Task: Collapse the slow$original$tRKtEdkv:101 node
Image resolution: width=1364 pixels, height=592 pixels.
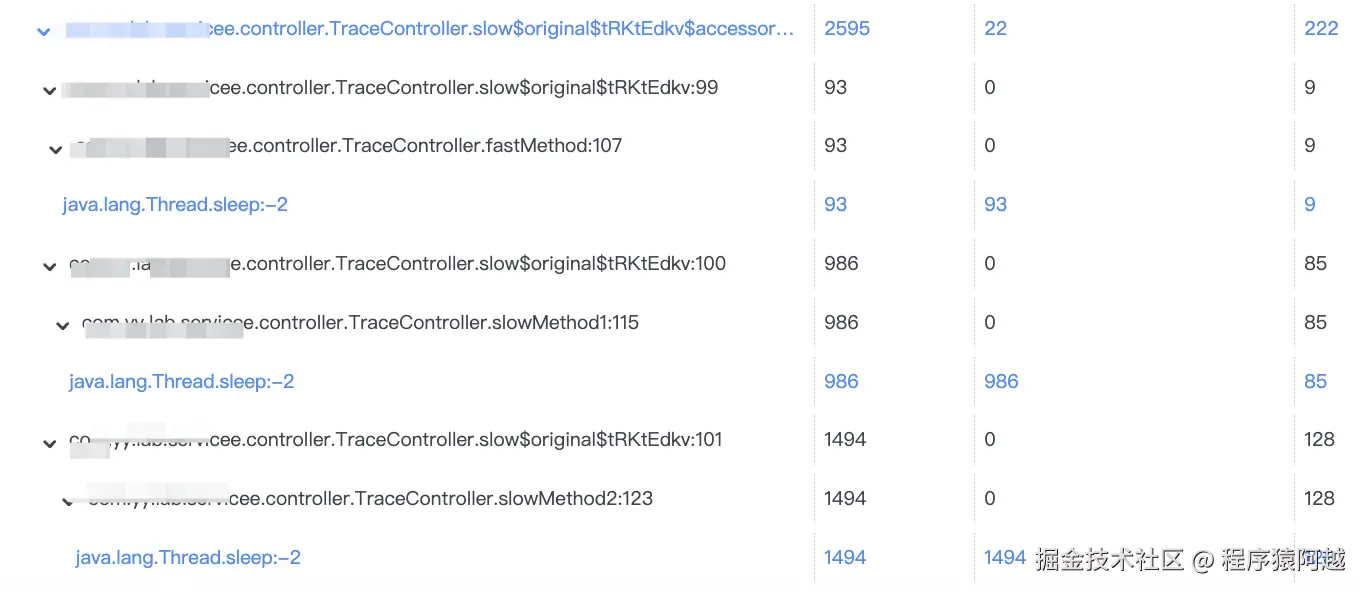Action: coord(49,444)
